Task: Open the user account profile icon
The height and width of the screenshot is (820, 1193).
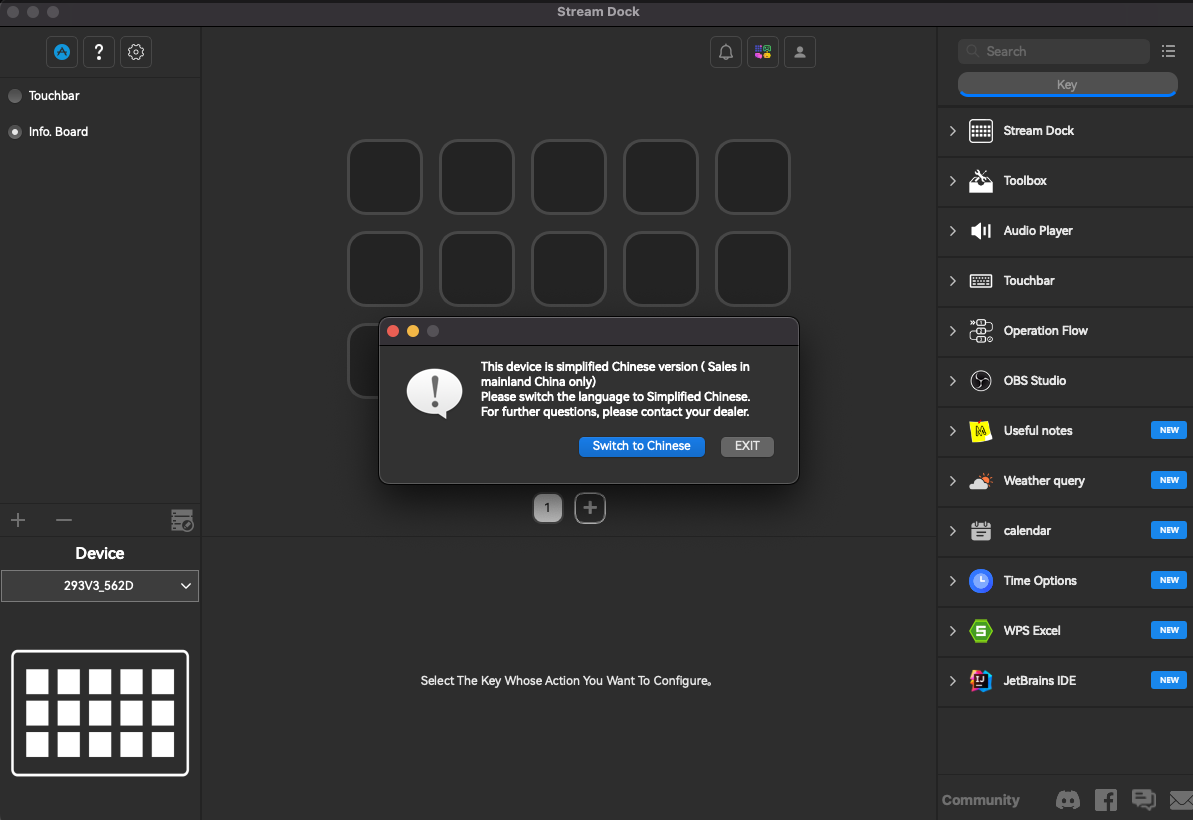Action: pyautogui.click(x=800, y=52)
